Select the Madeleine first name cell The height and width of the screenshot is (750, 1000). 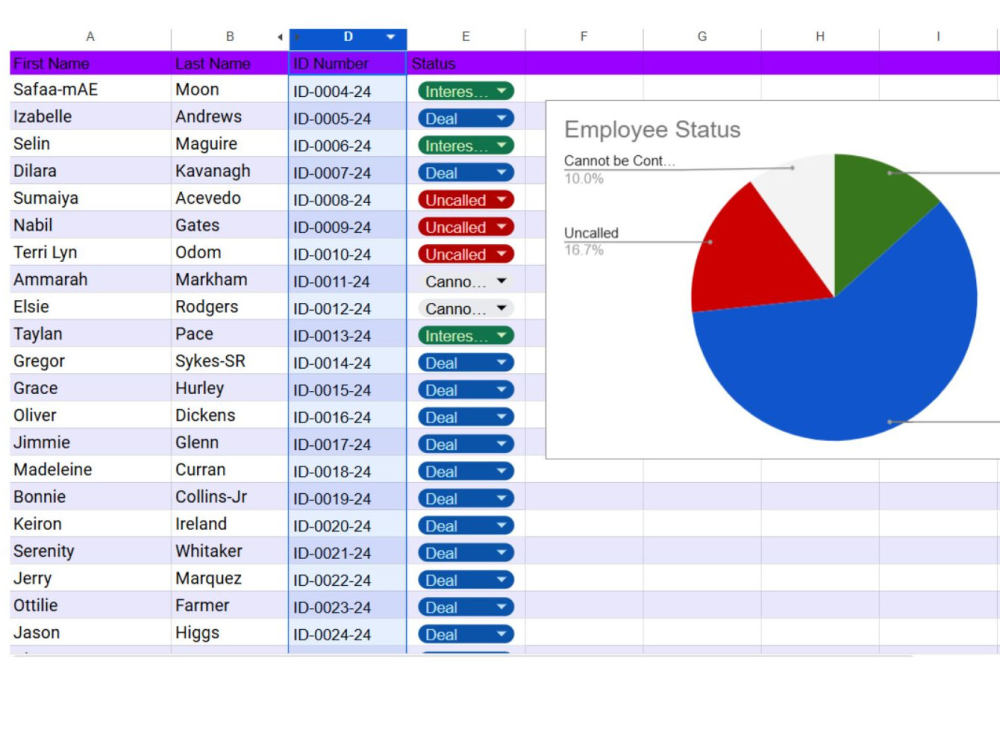click(91, 470)
